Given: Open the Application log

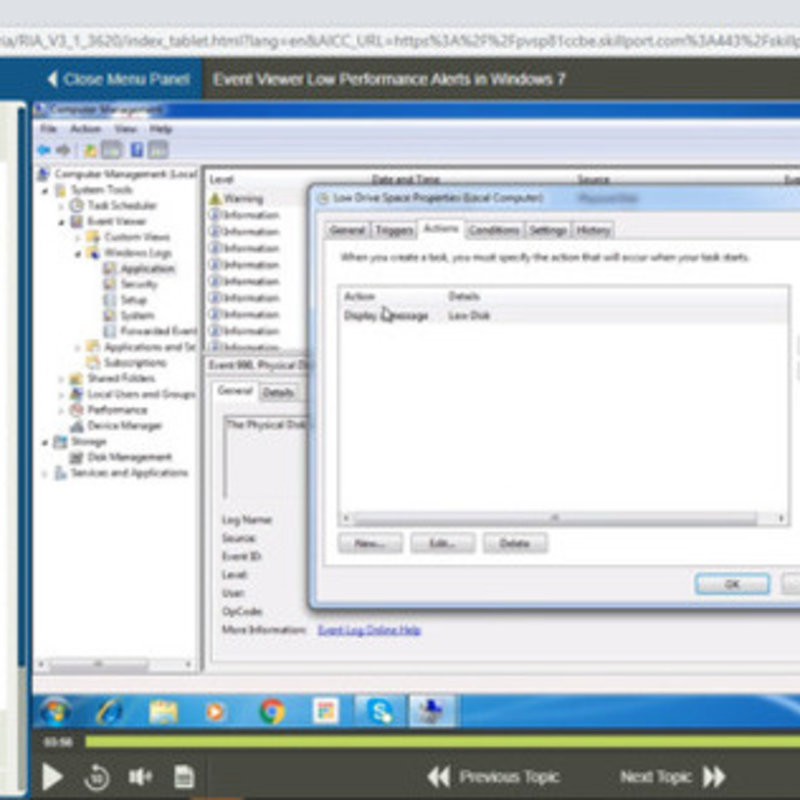Looking at the screenshot, I should click(x=147, y=268).
